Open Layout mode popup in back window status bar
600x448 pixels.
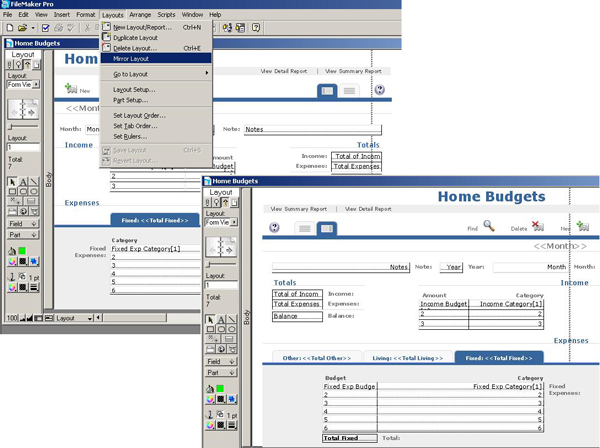point(74,318)
